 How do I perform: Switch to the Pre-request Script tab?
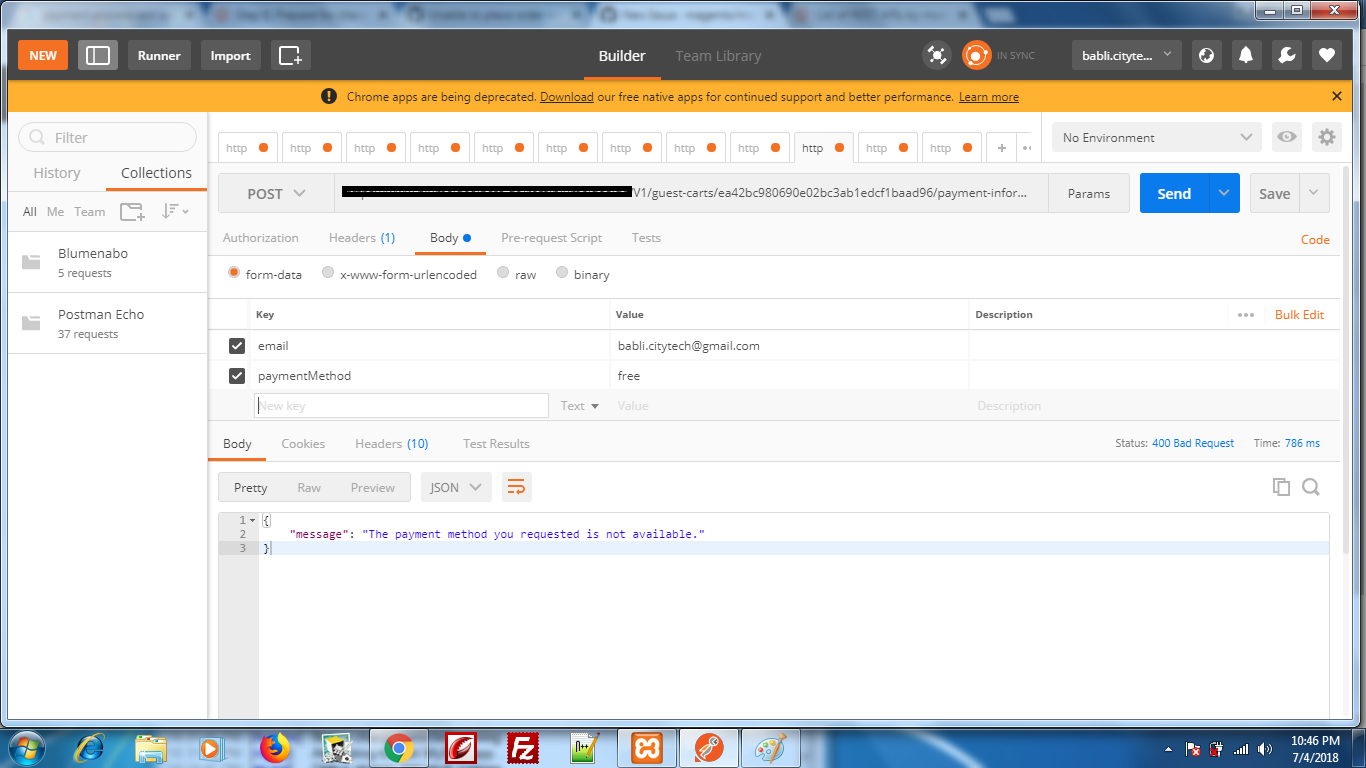click(551, 238)
